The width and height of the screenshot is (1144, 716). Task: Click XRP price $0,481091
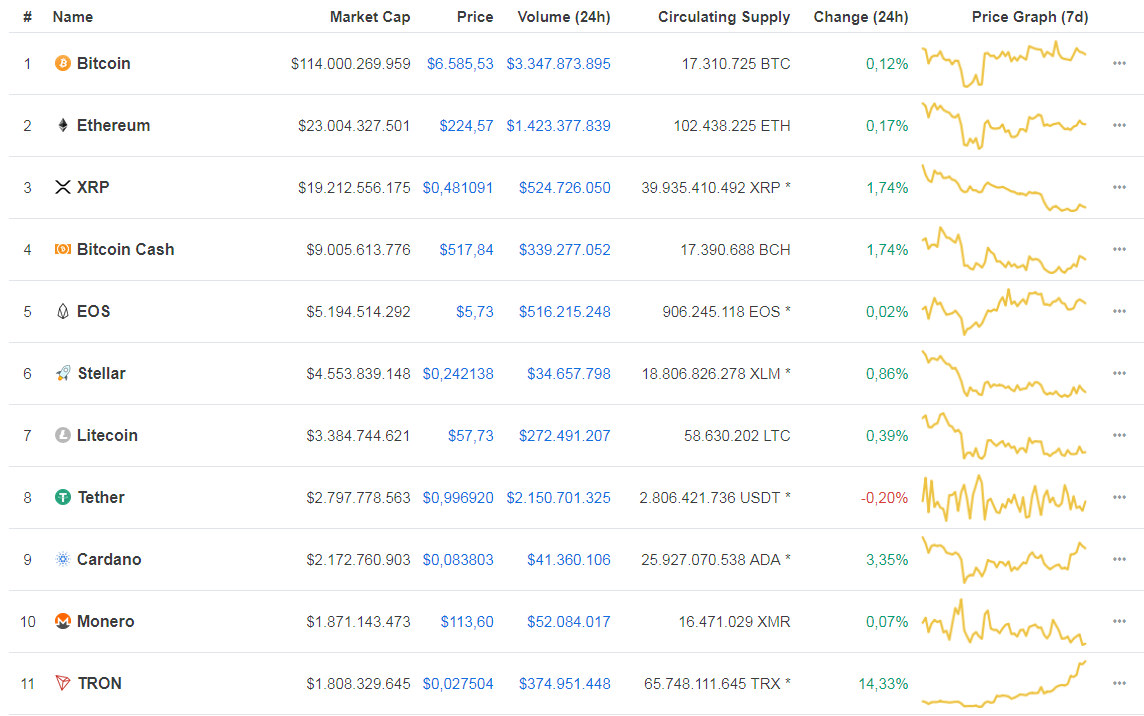458,188
